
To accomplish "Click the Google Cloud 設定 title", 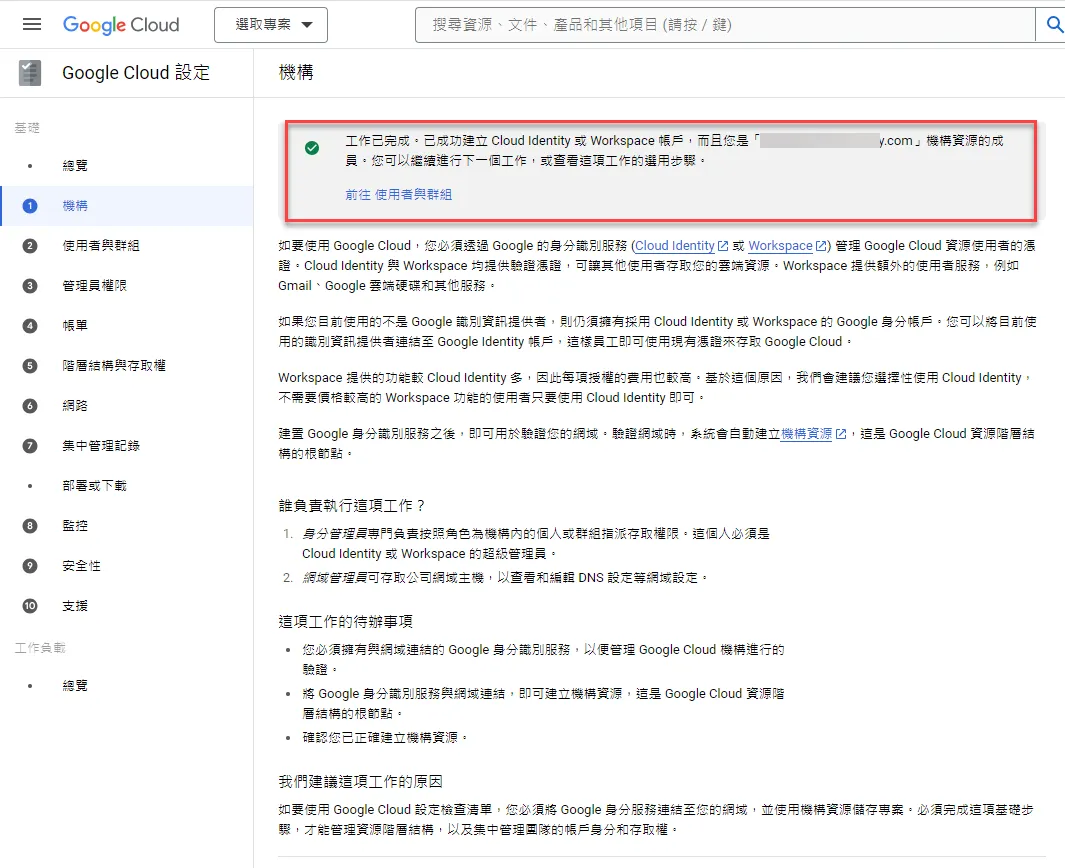I will point(137,73).
